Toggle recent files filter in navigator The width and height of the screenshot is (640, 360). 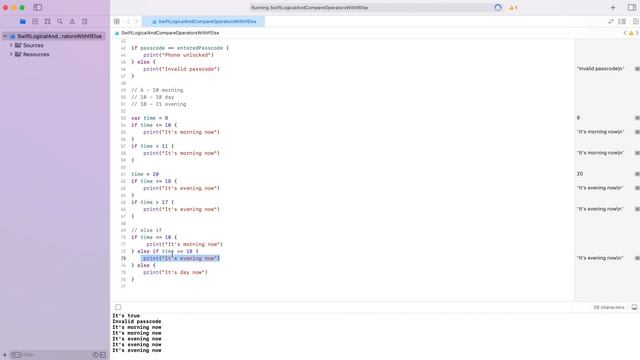coord(96,355)
